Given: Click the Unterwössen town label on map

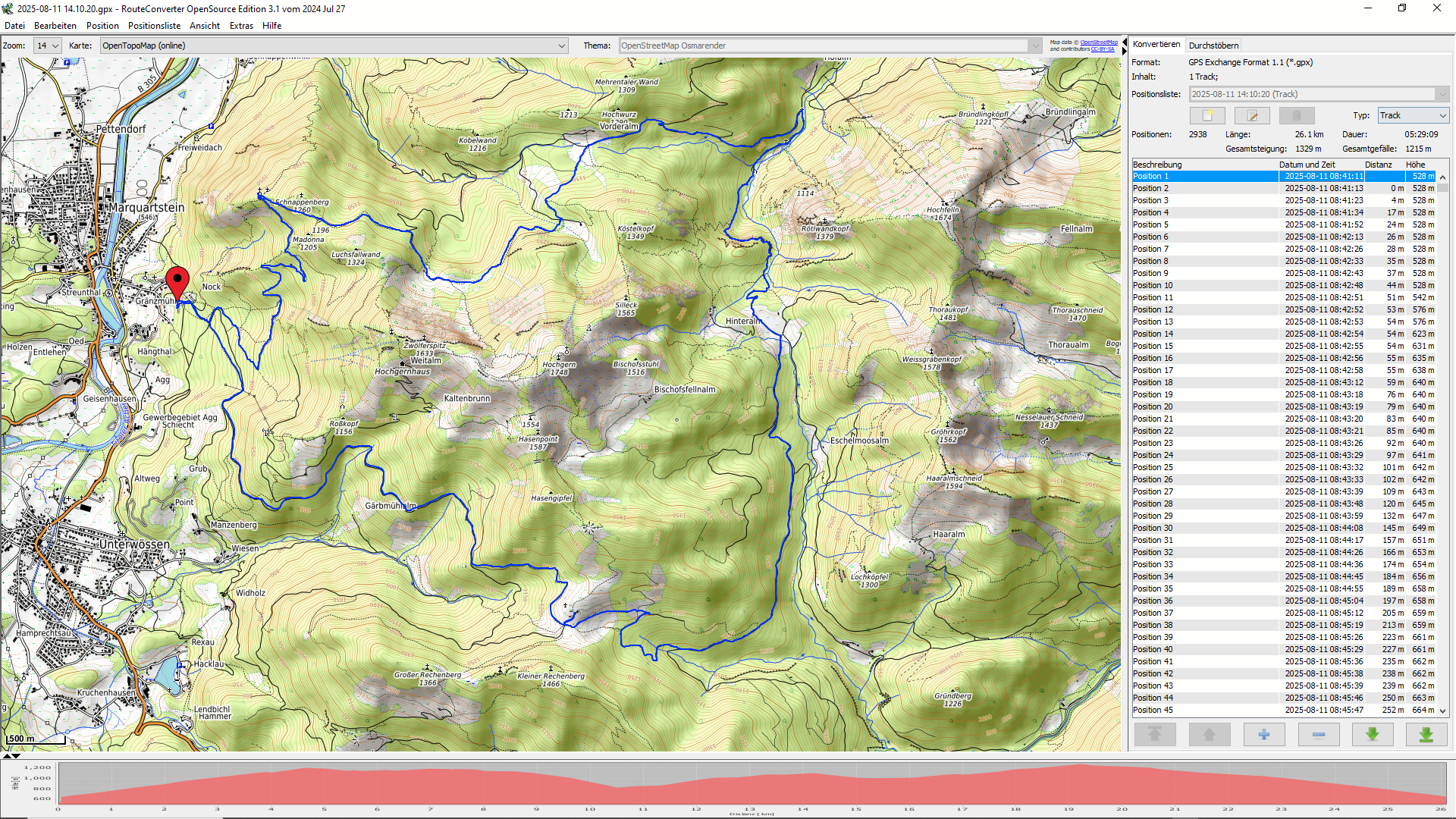Looking at the screenshot, I should click(134, 544).
